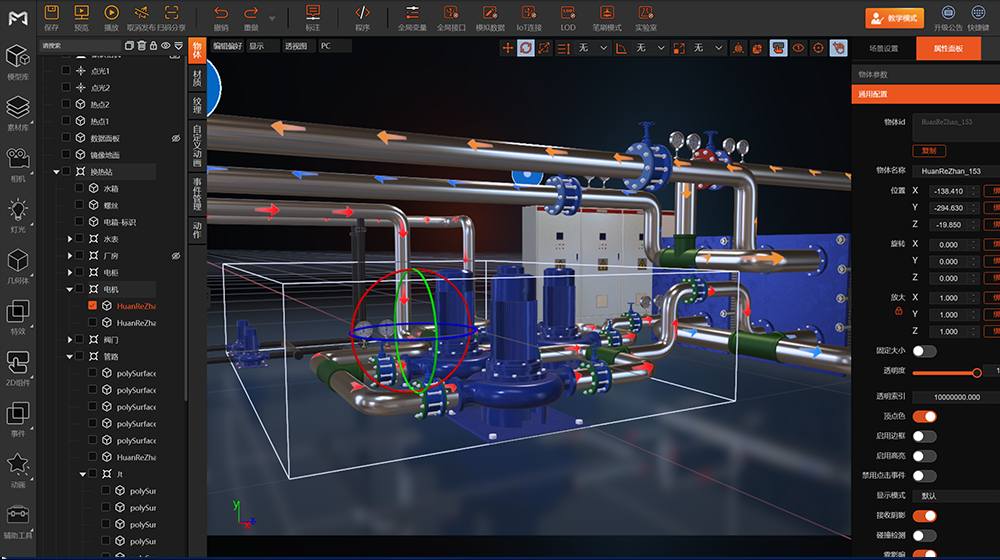
Task: Switch to the 场景设置 tab
Action: (883, 48)
